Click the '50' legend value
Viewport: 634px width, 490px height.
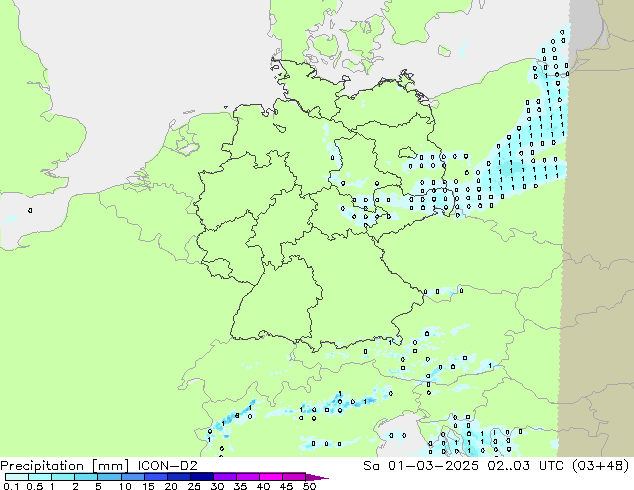tap(309, 486)
